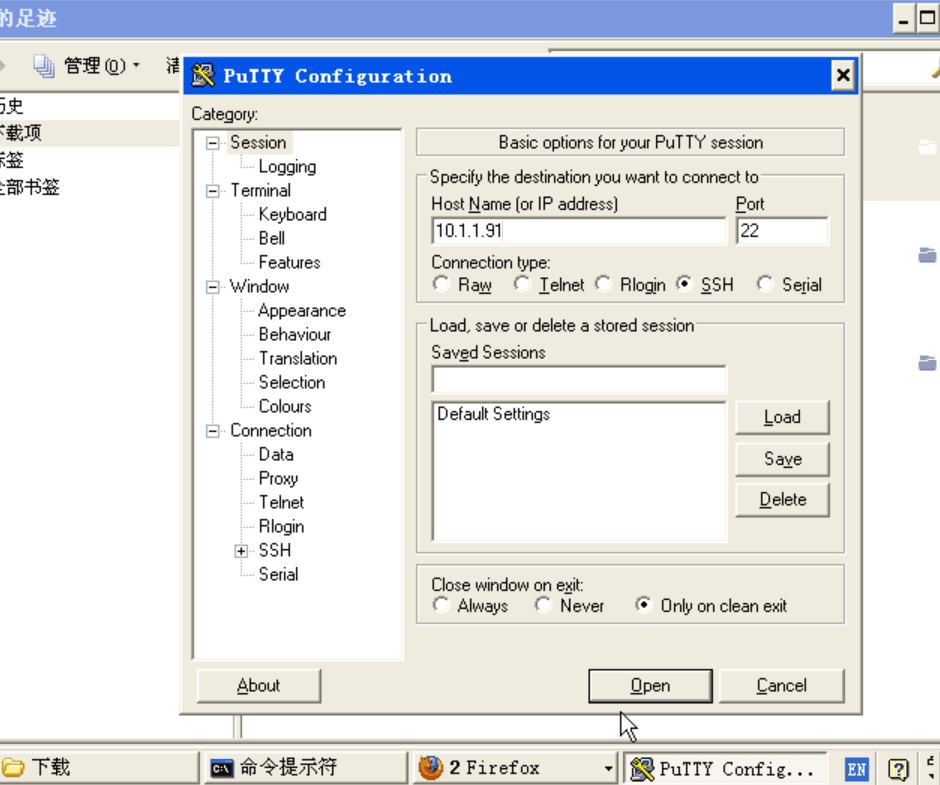Select the Serial connection type
Image resolution: width=940 pixels, height=785 pixels.
765,284
